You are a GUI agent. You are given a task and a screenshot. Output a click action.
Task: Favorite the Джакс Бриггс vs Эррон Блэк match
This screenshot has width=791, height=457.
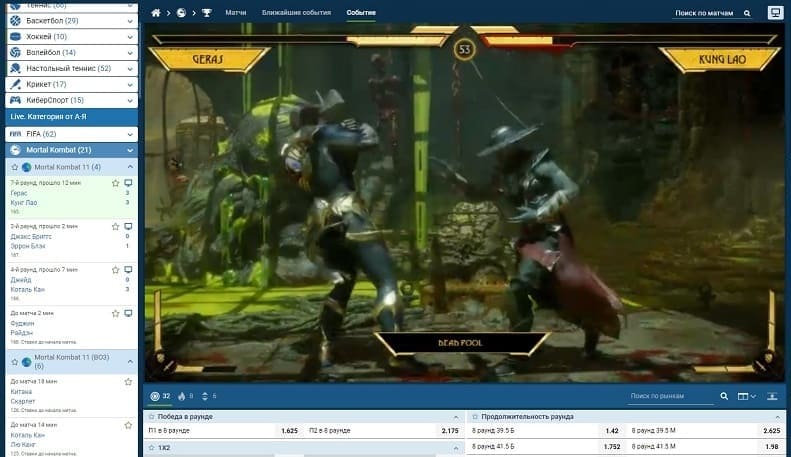(x=116, y=226)
